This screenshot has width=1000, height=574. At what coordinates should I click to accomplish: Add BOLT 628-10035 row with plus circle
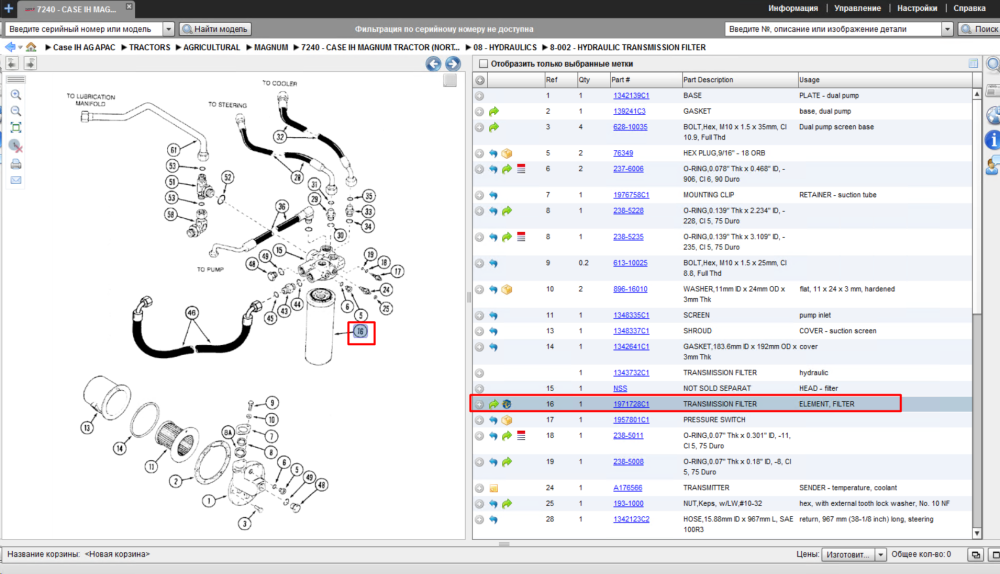point(480,128)
